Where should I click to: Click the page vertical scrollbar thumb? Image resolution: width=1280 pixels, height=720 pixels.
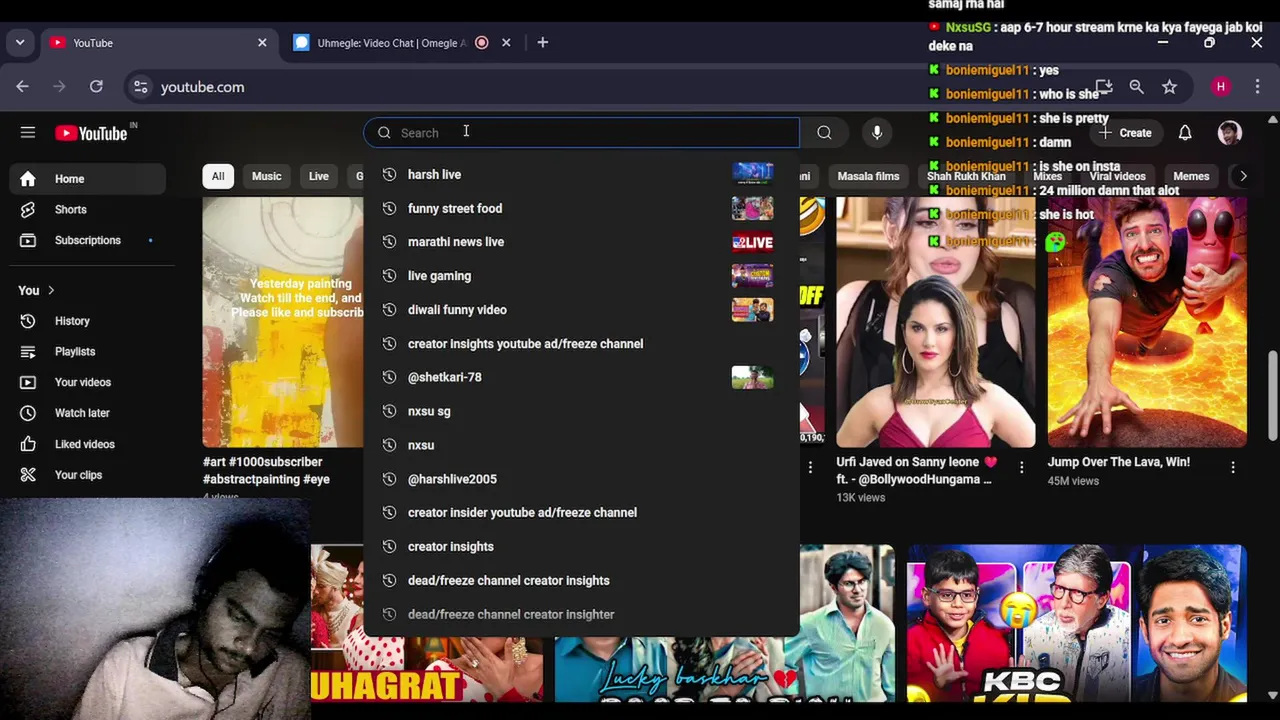coord(1273,394)
